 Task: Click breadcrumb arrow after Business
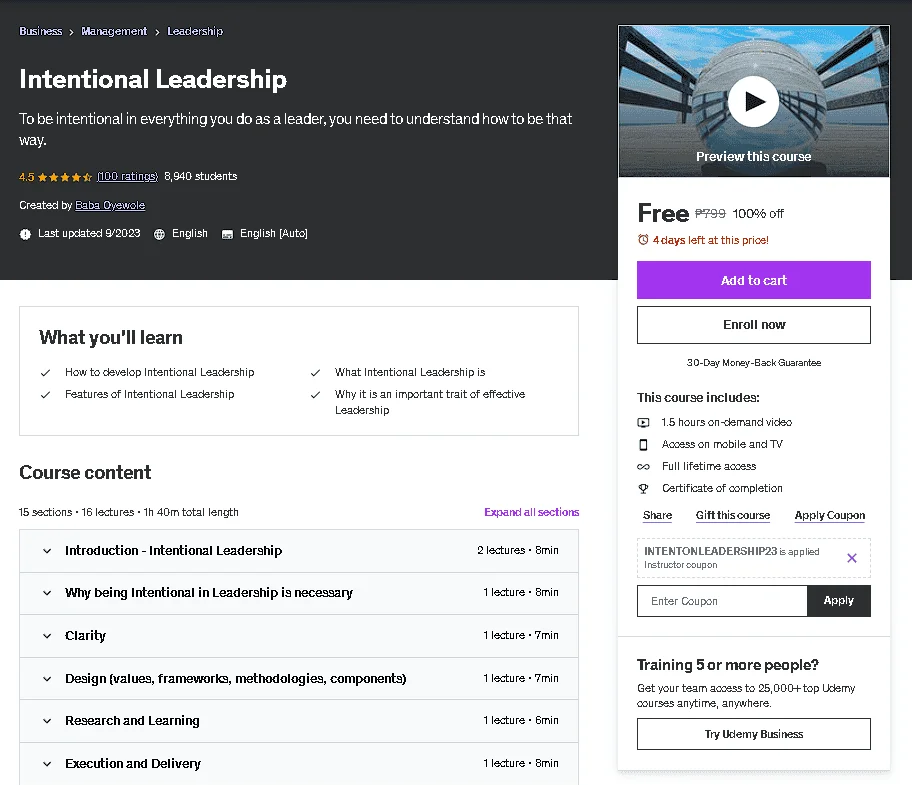72,32
